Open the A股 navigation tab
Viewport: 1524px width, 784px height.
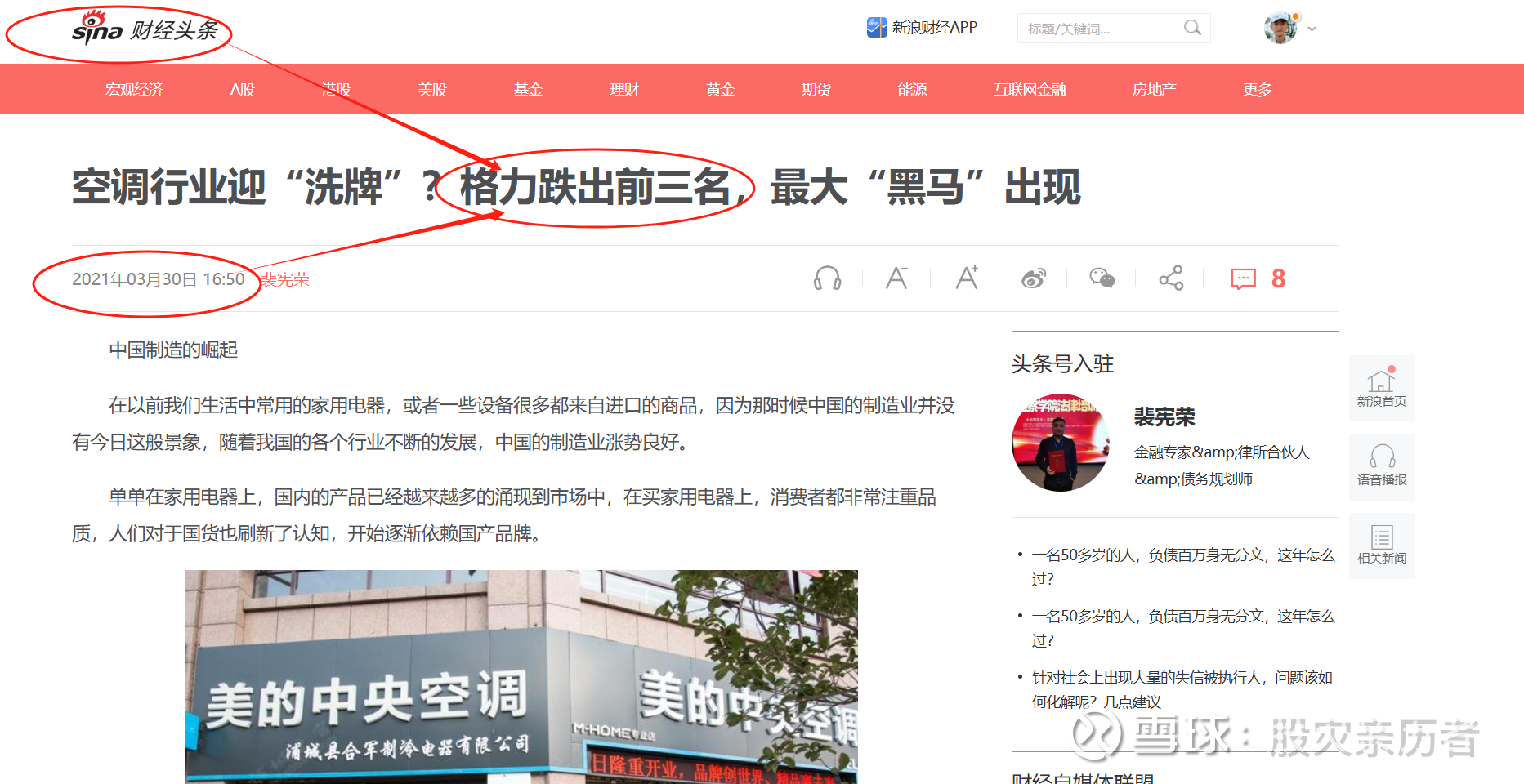pos(243,89)
